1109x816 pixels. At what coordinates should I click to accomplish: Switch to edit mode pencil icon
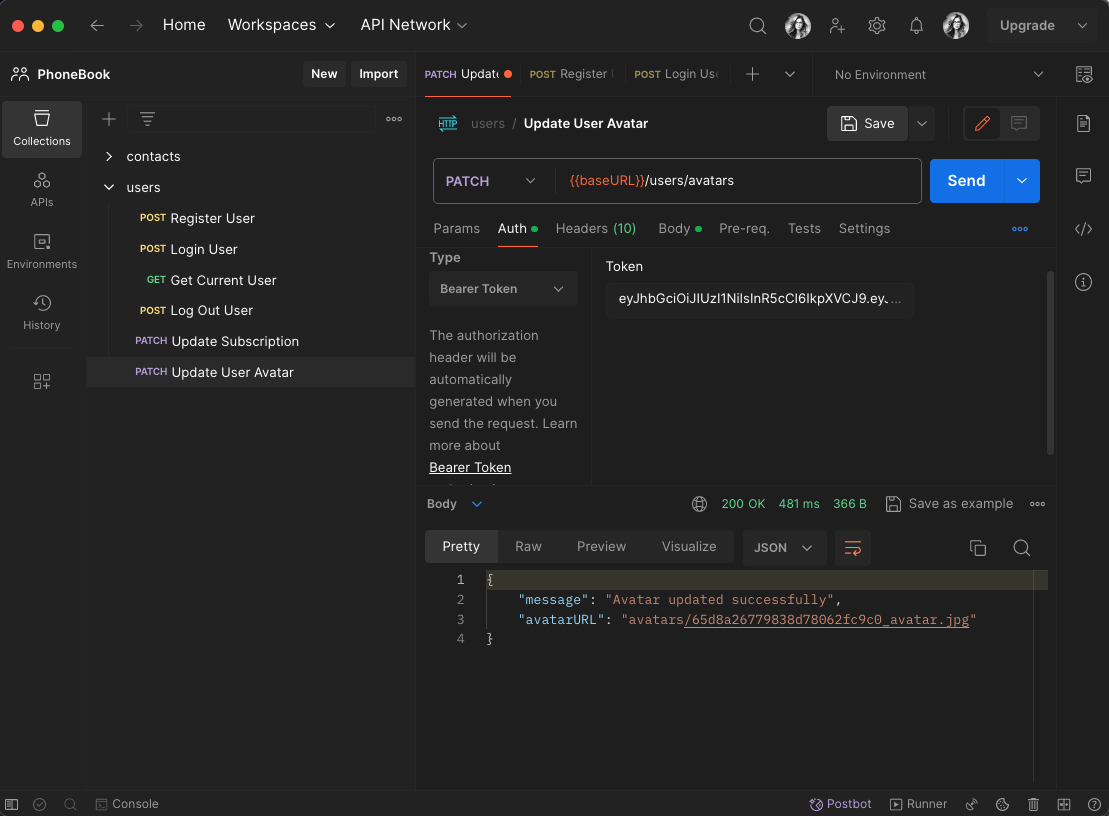click(982, 124)
